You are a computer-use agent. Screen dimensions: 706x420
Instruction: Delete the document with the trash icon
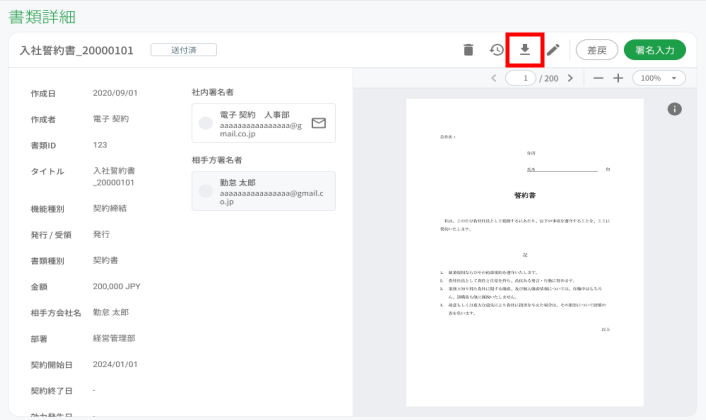click(468, 50)
